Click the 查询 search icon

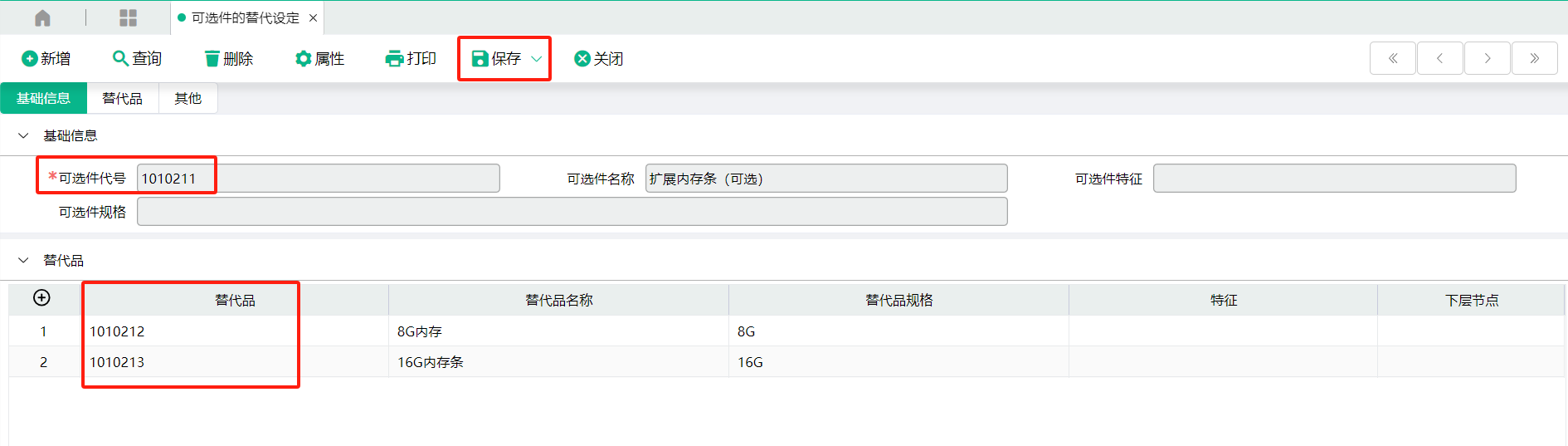(120, 58)
